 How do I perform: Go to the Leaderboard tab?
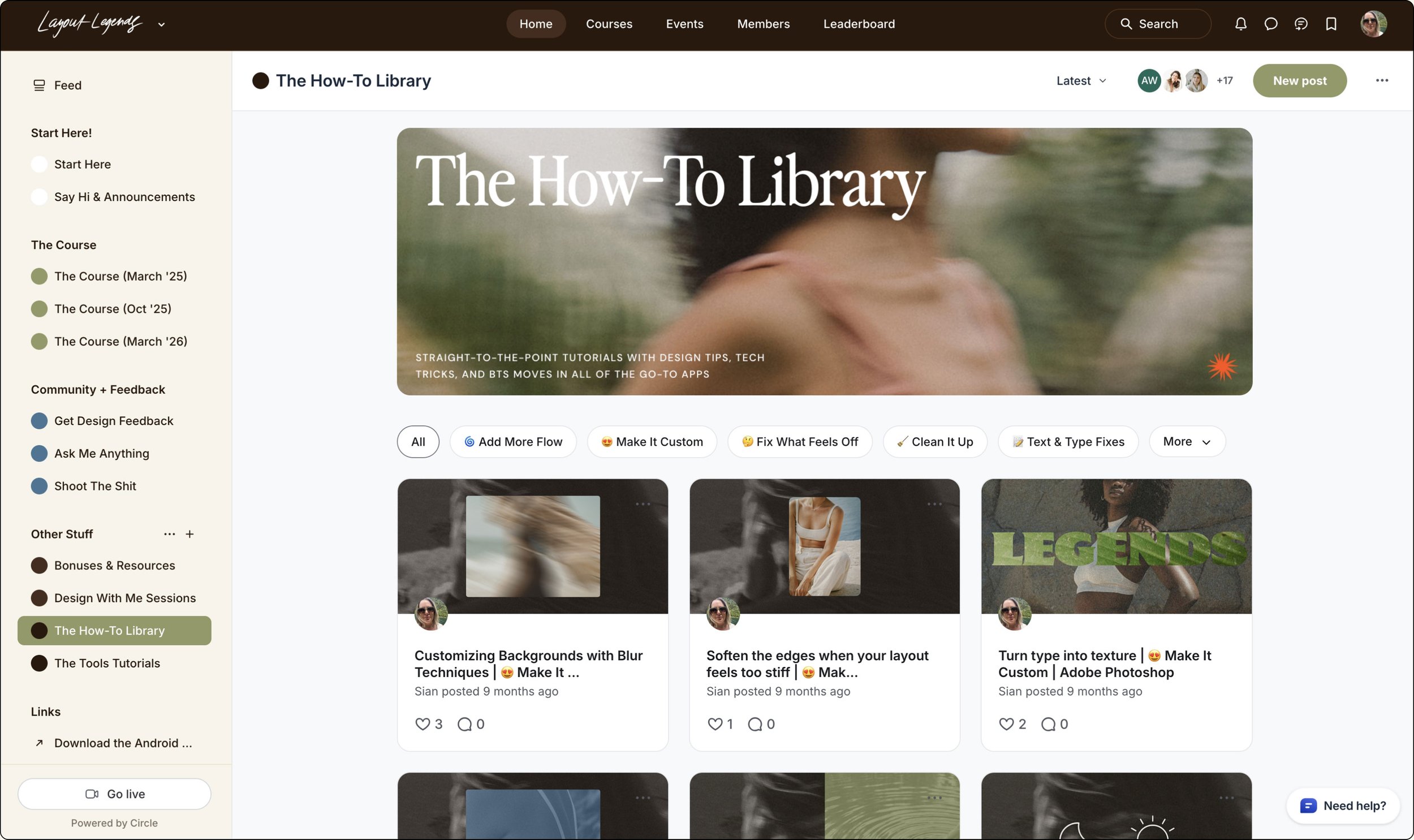(859, 24)
